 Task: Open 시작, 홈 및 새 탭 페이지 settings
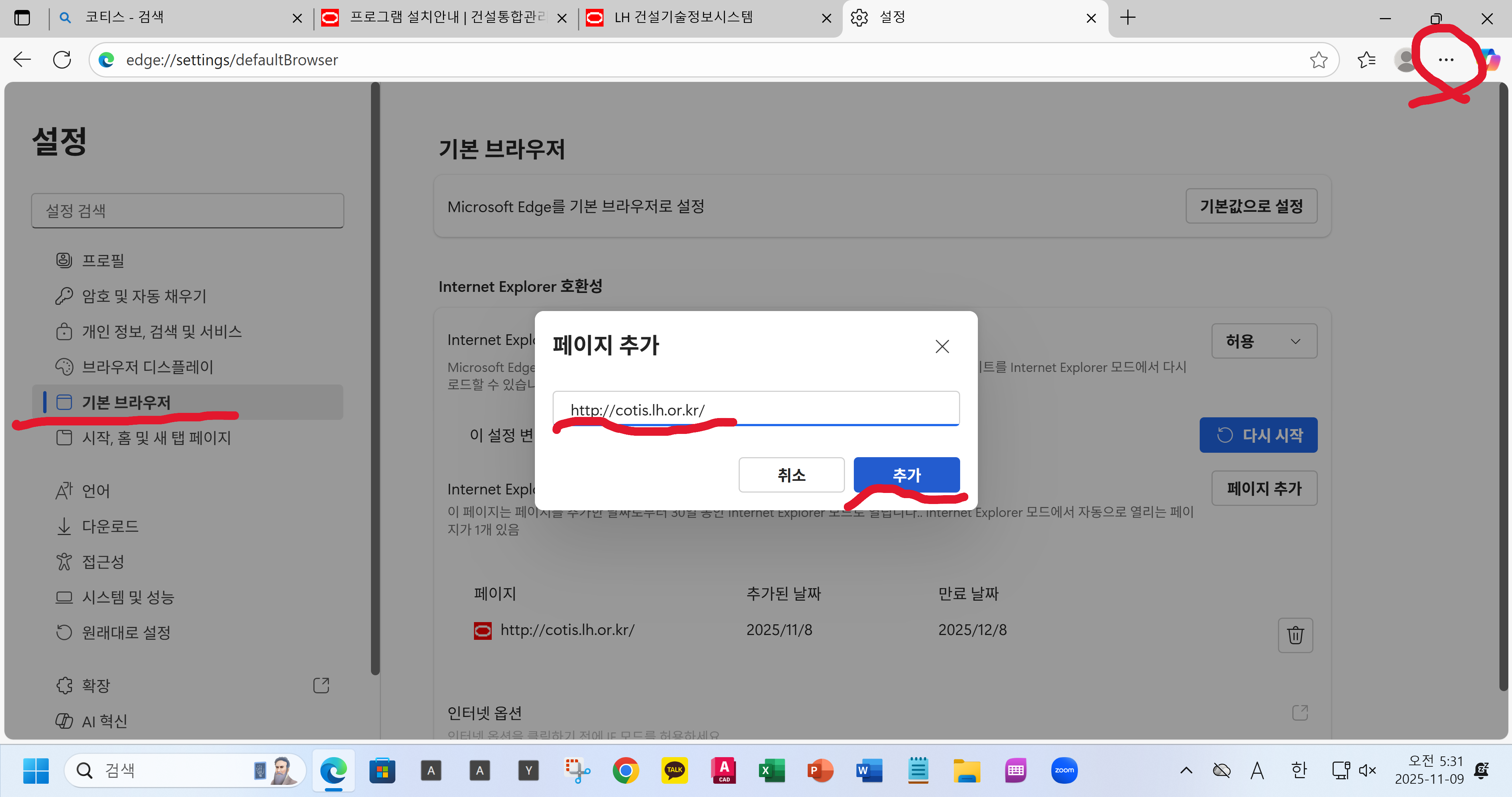tap(156, 437)
